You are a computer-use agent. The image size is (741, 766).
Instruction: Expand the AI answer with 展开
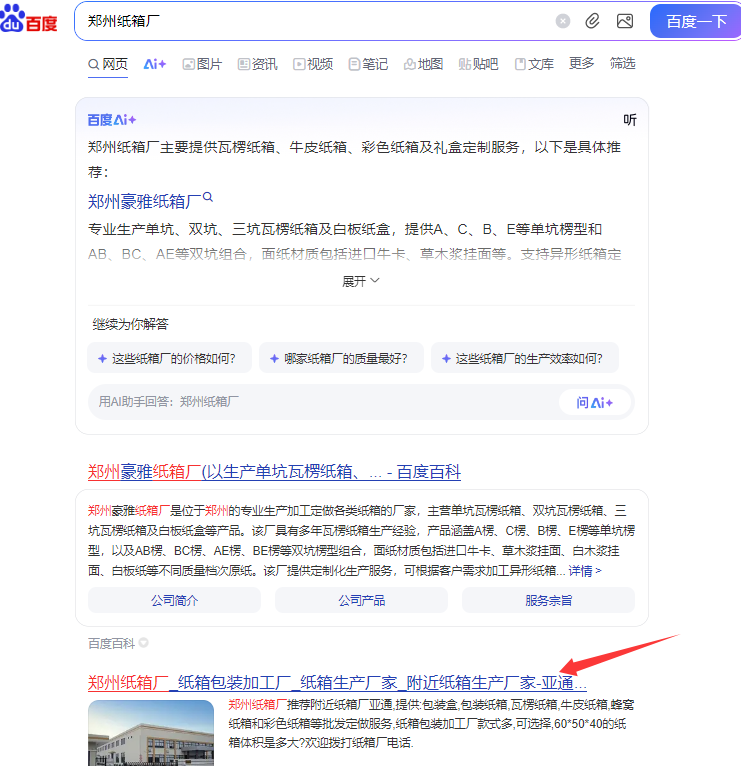(x=360, y=281)
